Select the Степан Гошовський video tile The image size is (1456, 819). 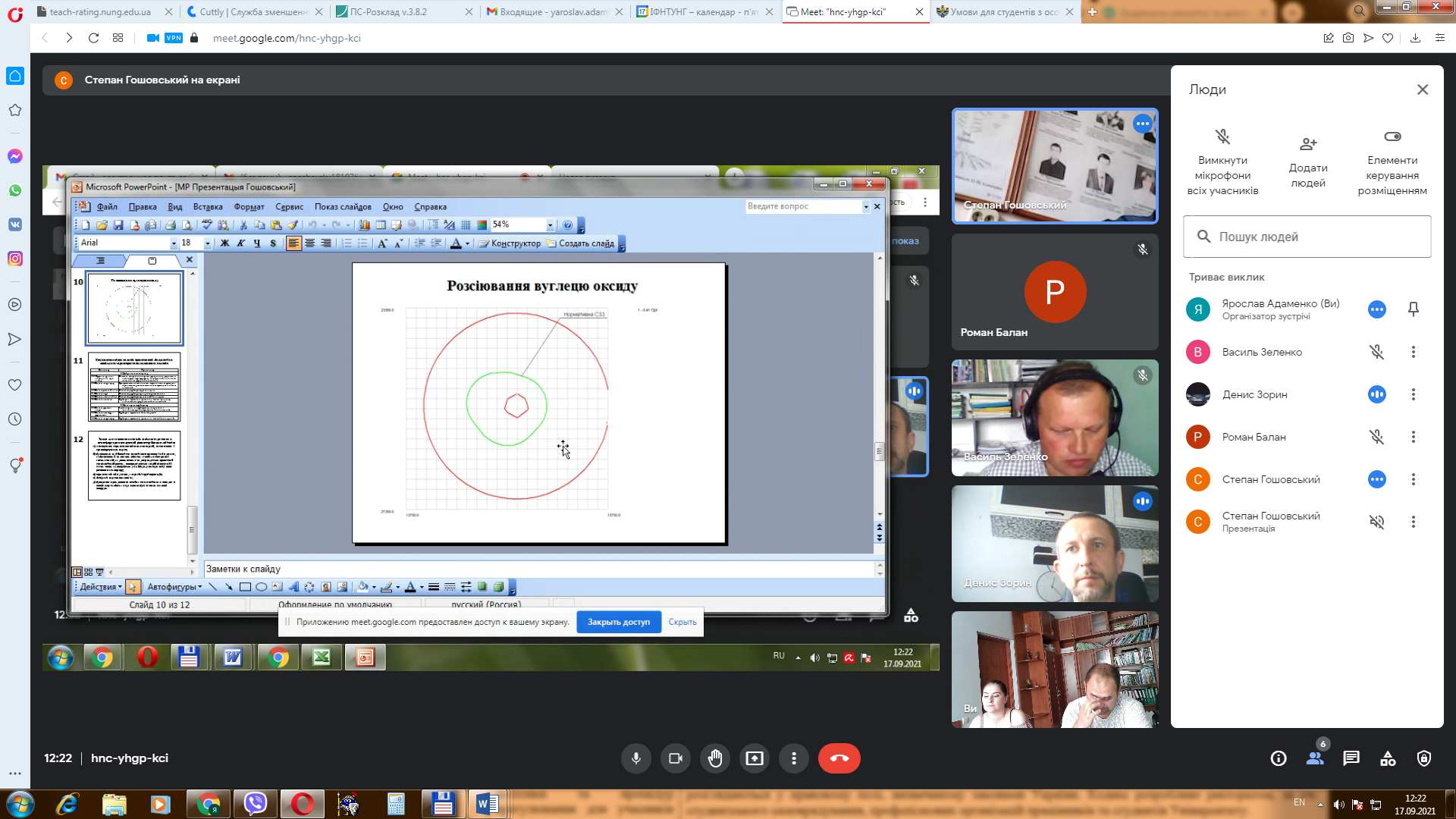1055,166
